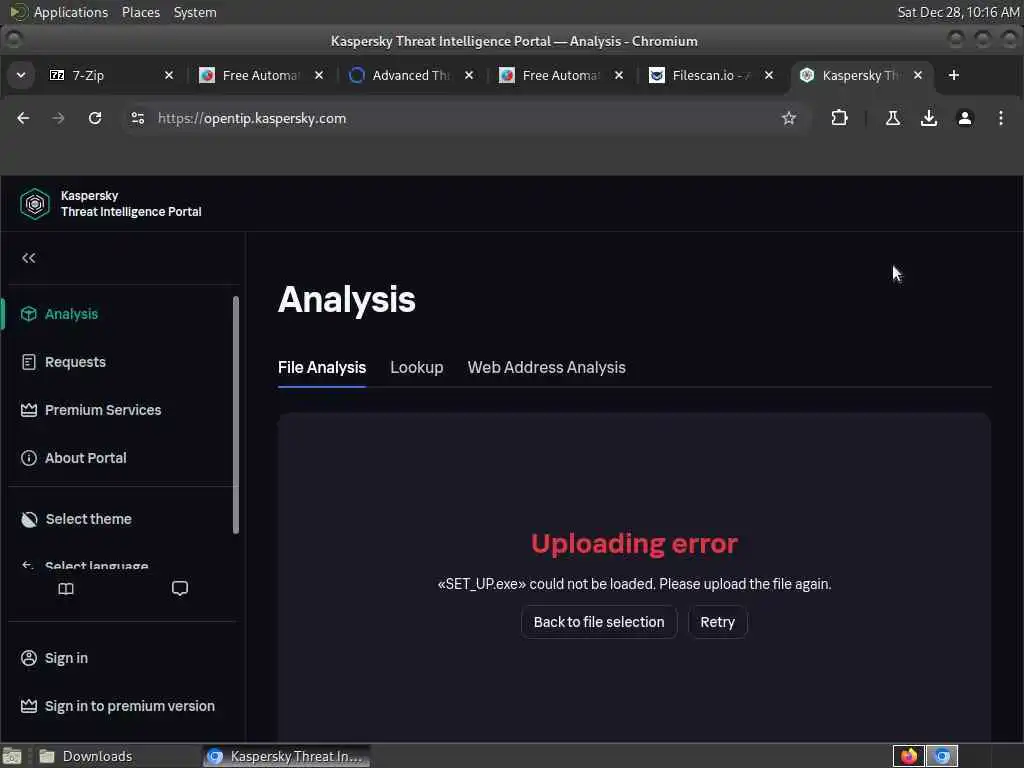
Task: Open a new tab with the plus icon
Action: coord(953,75)
